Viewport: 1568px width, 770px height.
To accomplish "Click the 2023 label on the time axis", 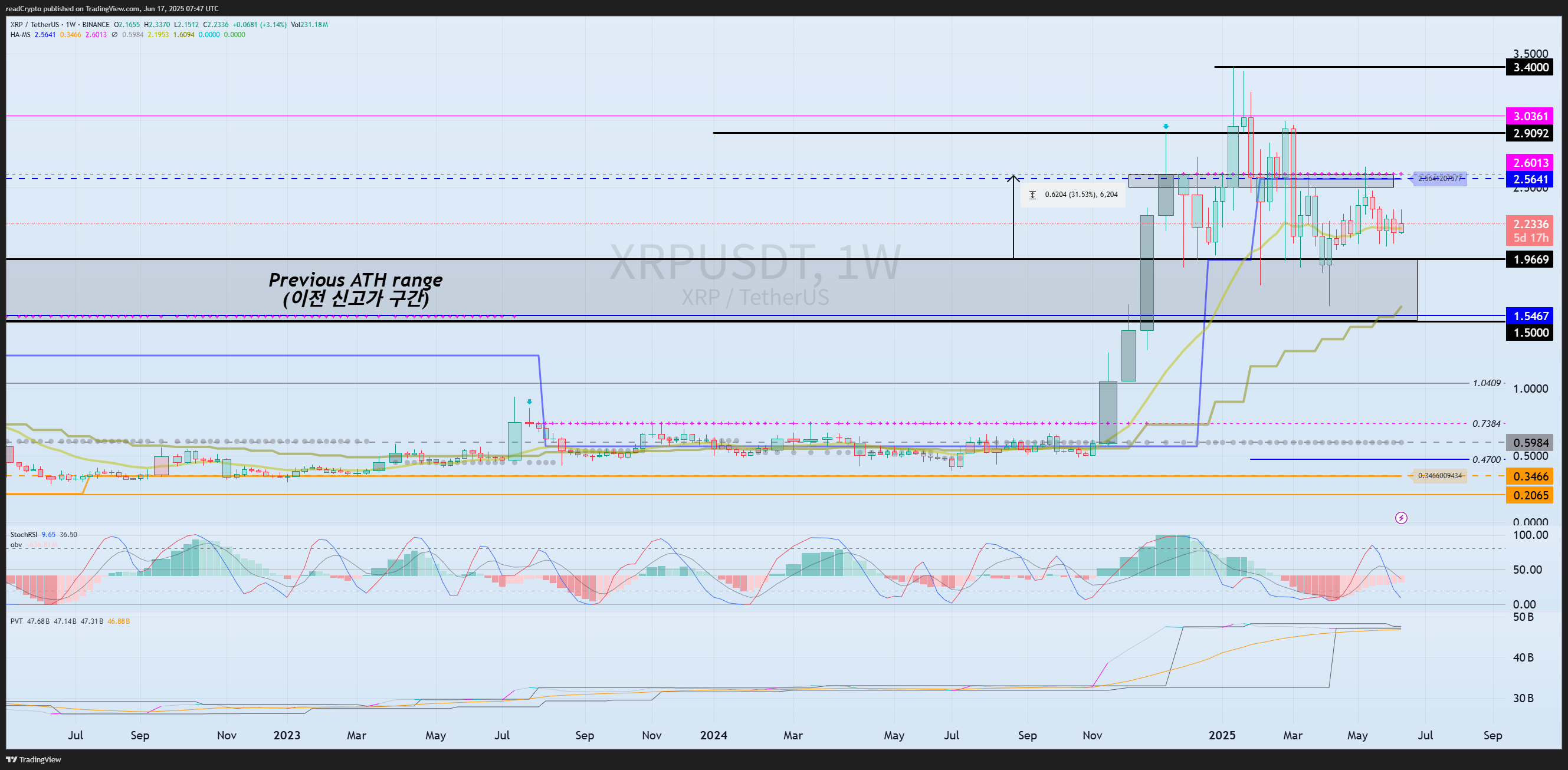I will (287, 735).
